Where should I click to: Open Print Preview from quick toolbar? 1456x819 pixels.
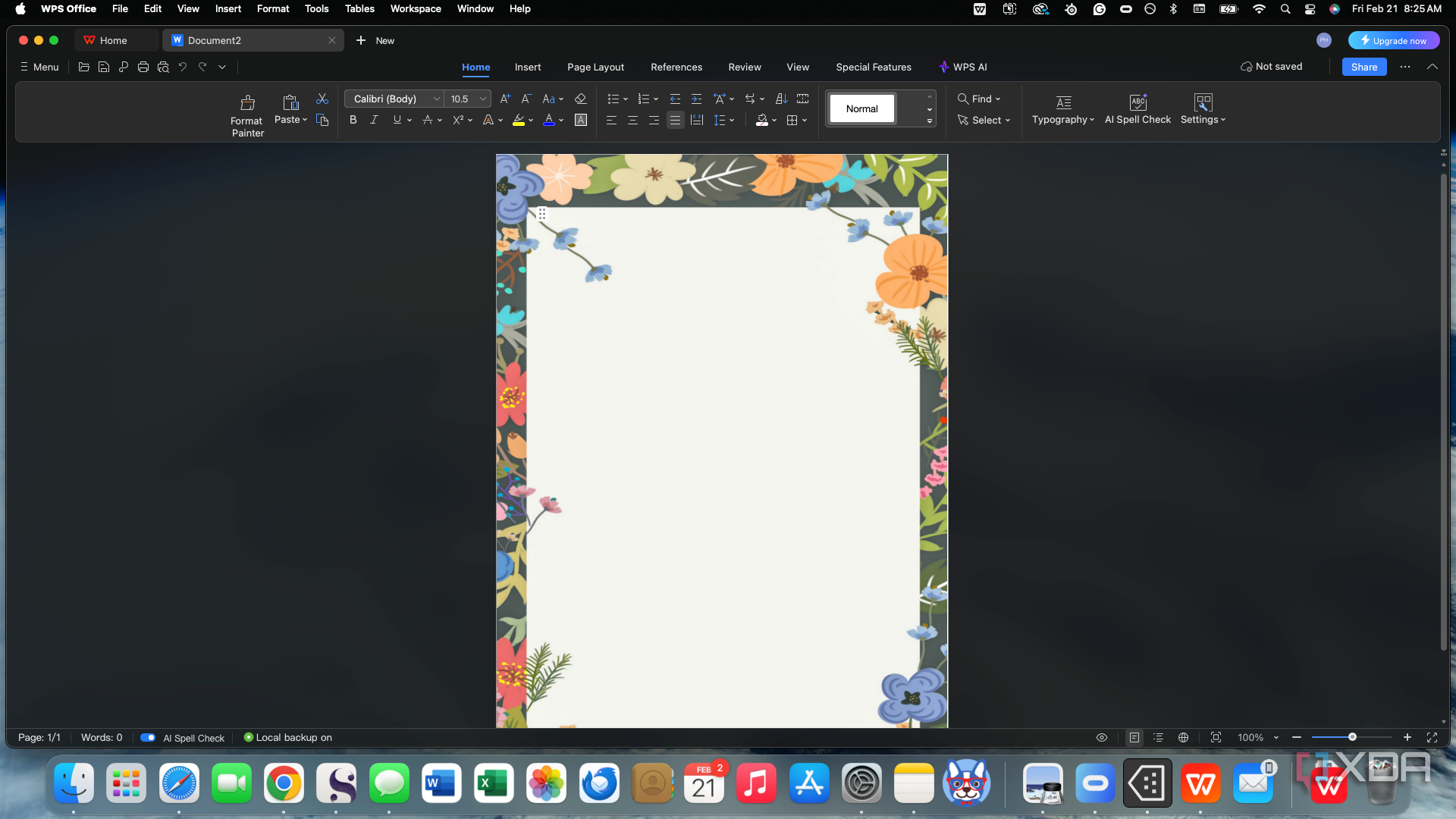[163, 67]
